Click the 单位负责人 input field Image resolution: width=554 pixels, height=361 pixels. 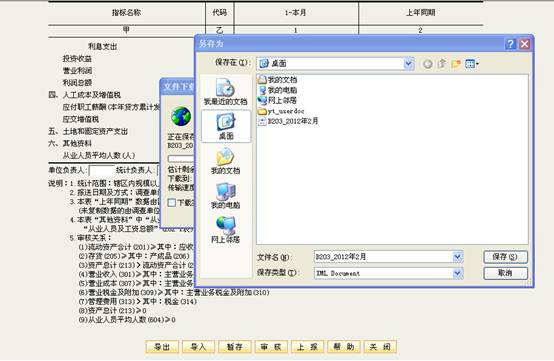[x=101, y=171]
